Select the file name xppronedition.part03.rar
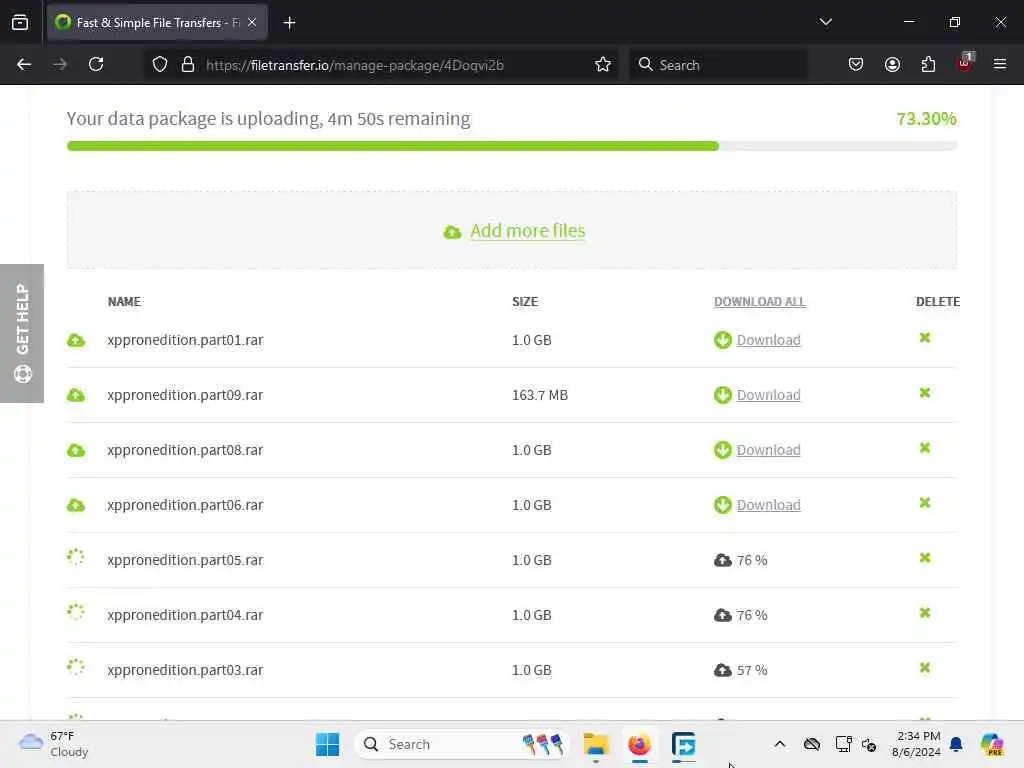 185,670
